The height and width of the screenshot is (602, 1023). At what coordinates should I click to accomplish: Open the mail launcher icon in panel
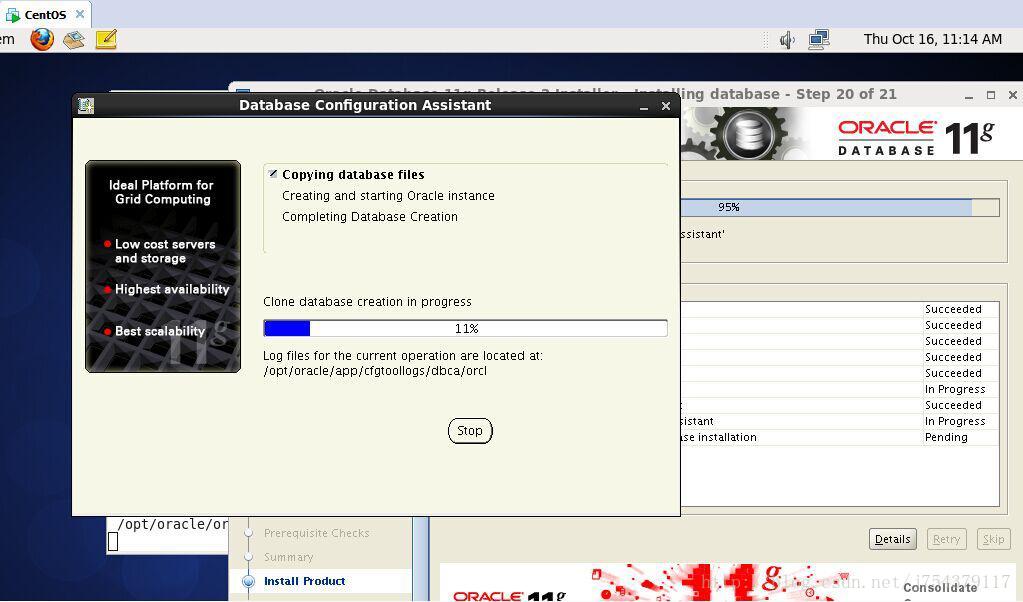(73, 40)
